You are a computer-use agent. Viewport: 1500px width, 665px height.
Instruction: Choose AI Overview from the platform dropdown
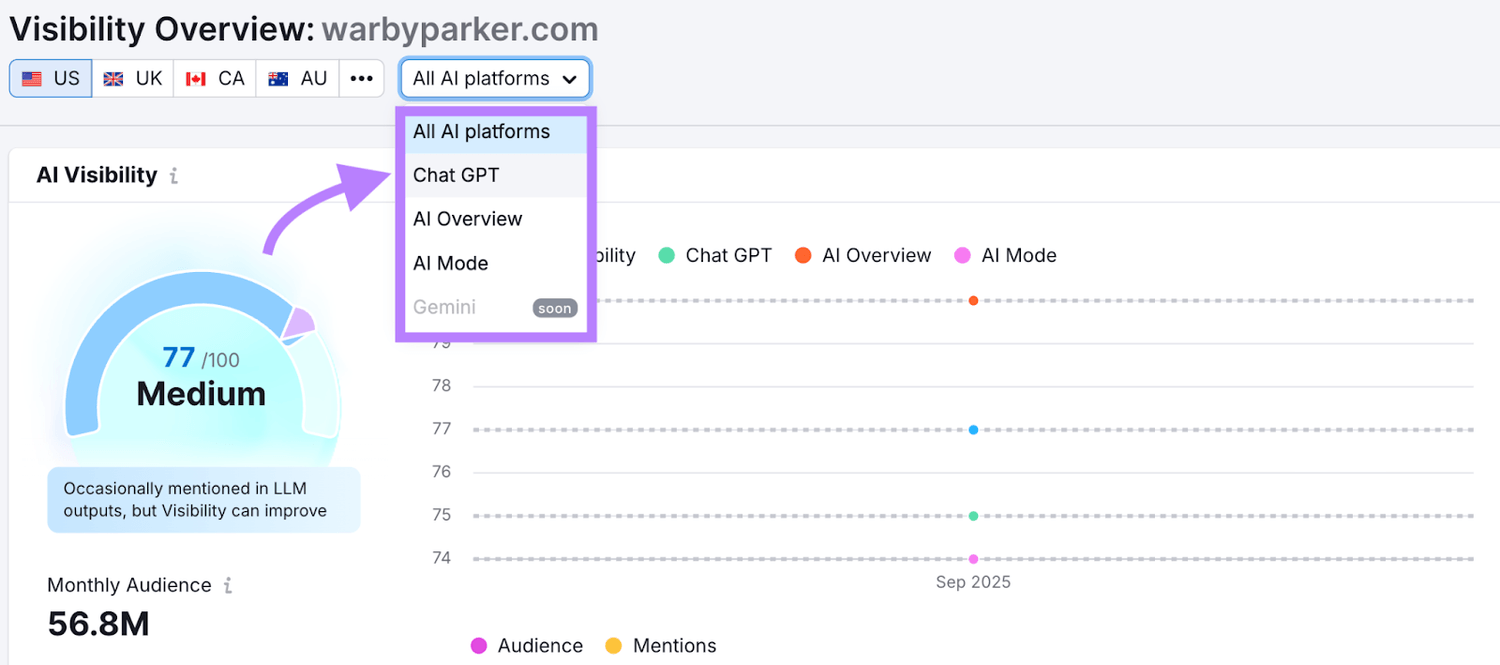467,219
